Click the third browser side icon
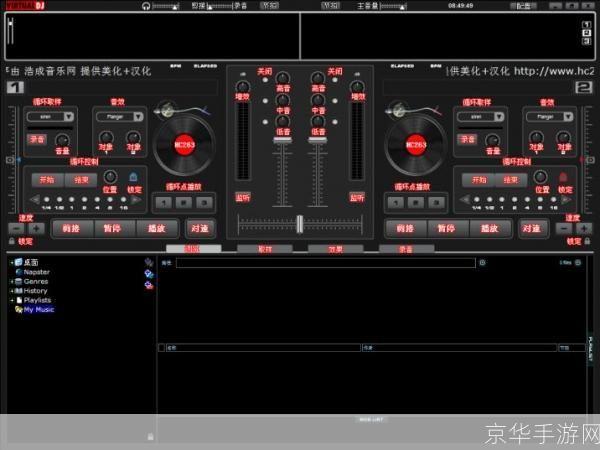This screenshot has height=450, width=600. click(149, 285)
